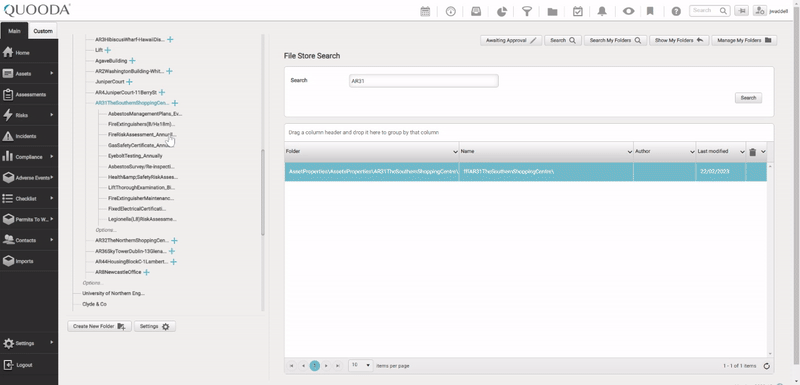Image resolution: width=800 pixels, height=385 pixels.
Task: Open the pie chart reports icon
Action: pos(502,11)
